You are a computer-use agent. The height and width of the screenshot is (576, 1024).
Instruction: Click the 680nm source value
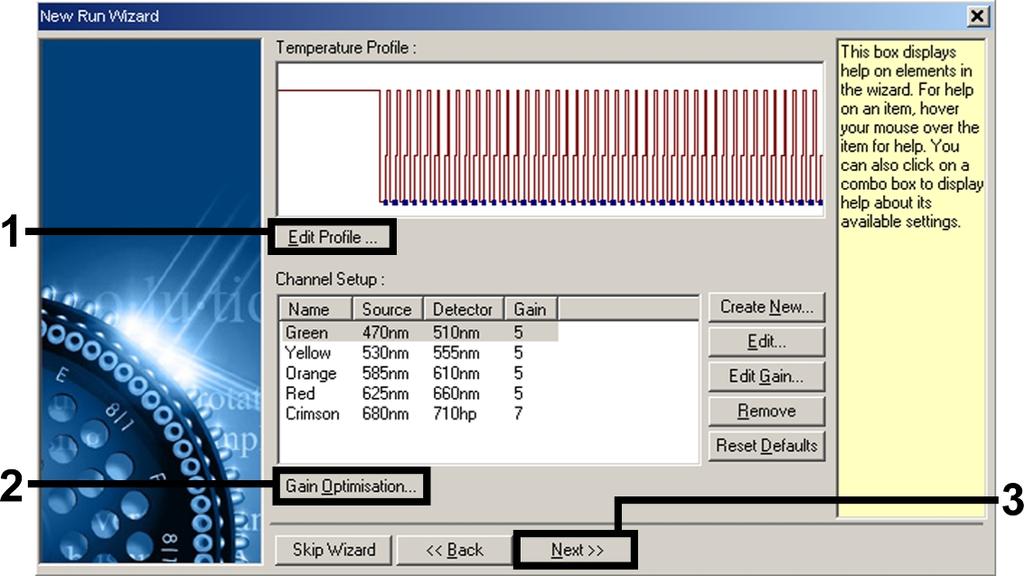pyautogui.click(x=385, y=413)
